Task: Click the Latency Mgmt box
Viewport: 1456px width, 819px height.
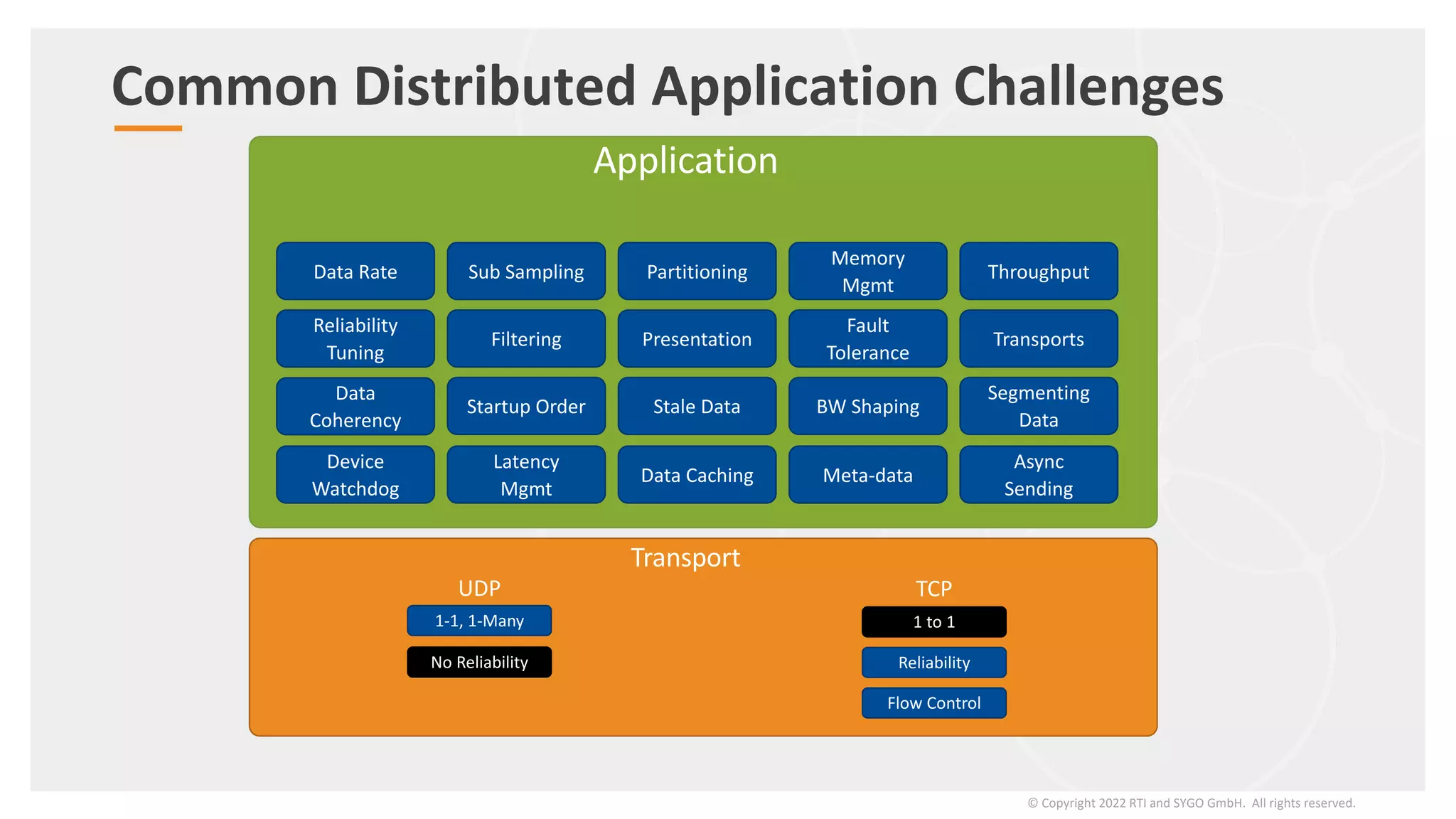Action: pyautogui.click(x=526, y=474)
